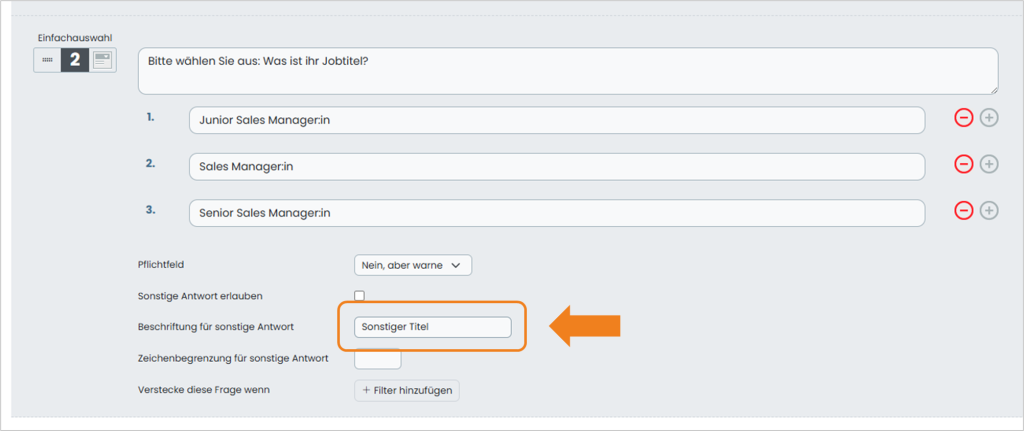This screenshot has height=431, width=1024.
Task: Open the Pflichtfeld dropdown
Action: point(413,265)
